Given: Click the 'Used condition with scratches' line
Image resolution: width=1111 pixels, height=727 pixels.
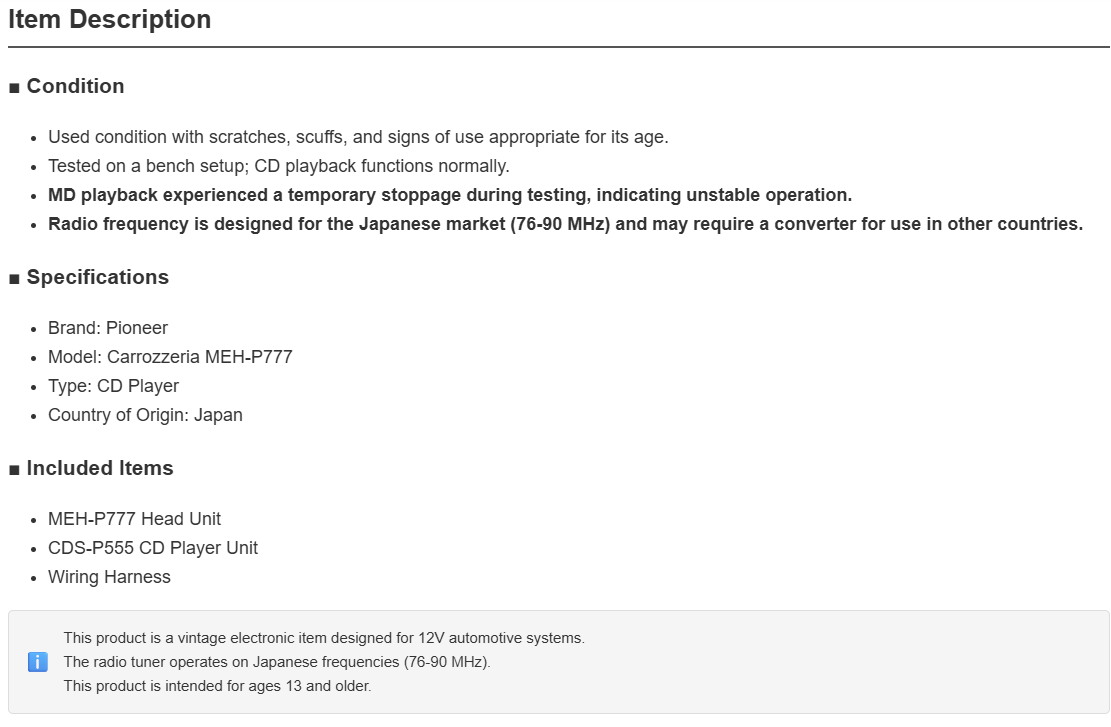Looking at the screenshot, I should (x=359, y=137).
